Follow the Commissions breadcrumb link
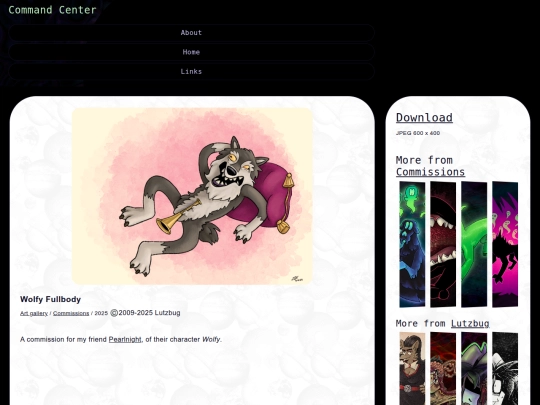The width and height of the screenshot is (540, 405). coord(71,313)
